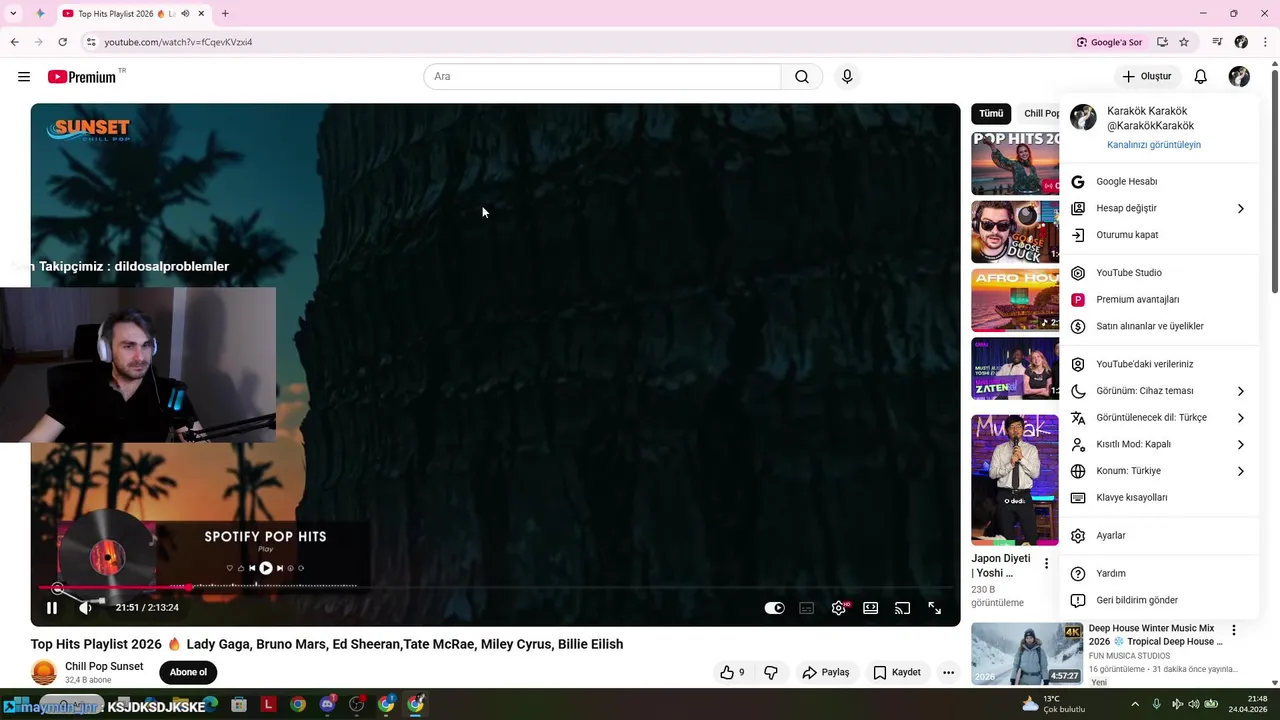Open Kanalınızı görüntüleyin link
The width and height of the screenshot is (1280, 720).
point(1154,145)
